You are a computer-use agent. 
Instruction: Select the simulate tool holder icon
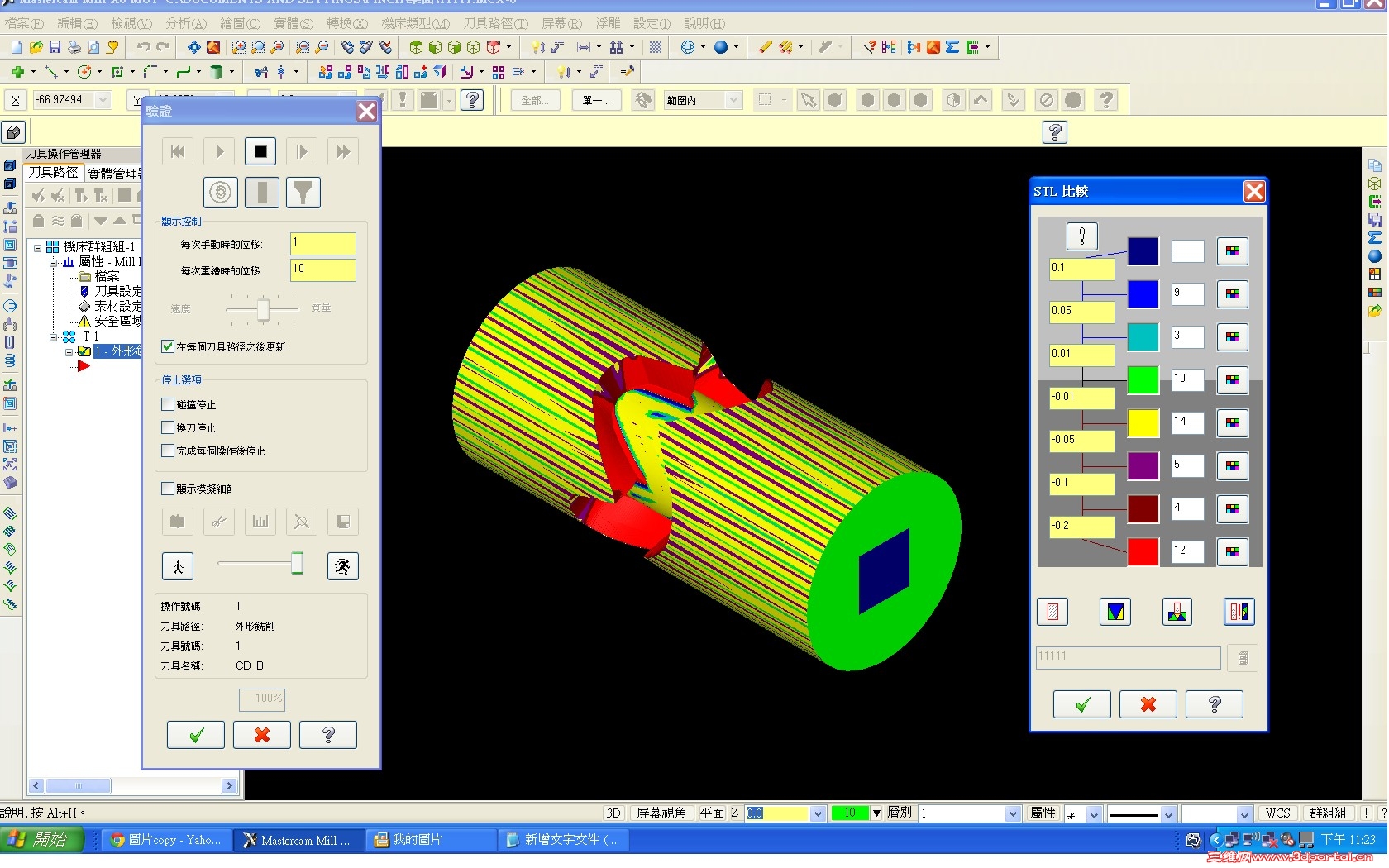click(303, 193)
